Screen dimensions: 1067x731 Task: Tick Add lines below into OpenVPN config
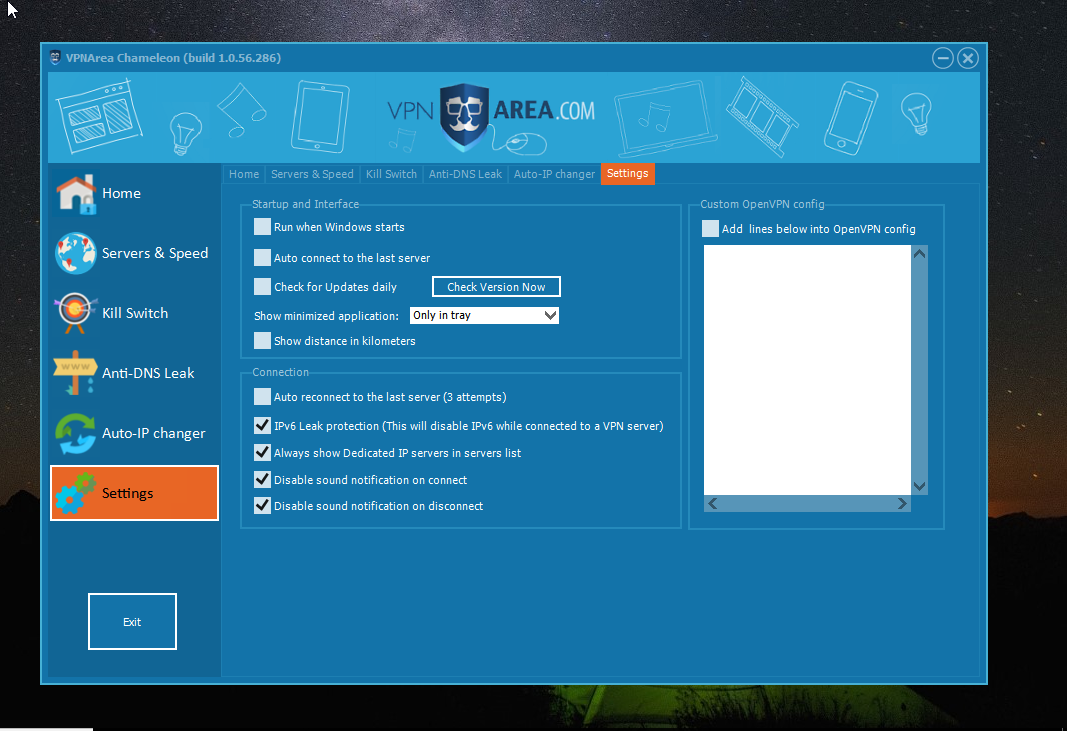coord(710,229)
